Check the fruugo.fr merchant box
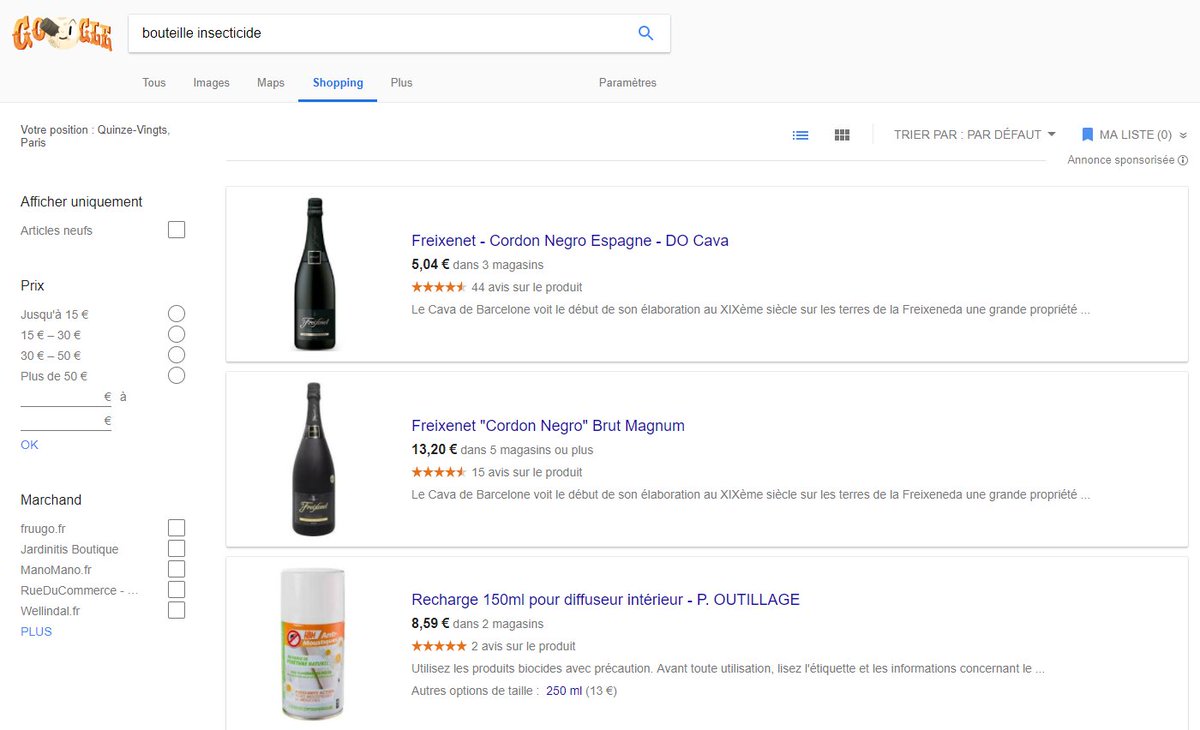This screenshot has height=730, width=1200. coord(177,528)
